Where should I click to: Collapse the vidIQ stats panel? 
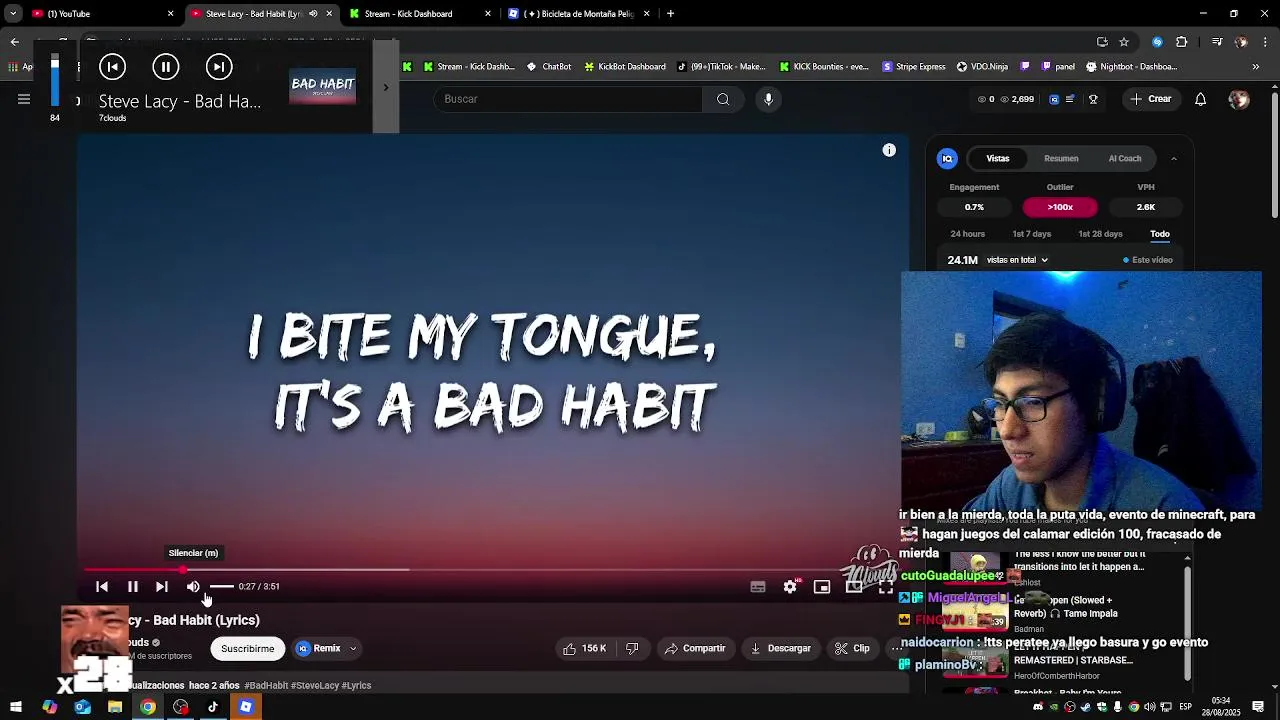coord(1174,158)
